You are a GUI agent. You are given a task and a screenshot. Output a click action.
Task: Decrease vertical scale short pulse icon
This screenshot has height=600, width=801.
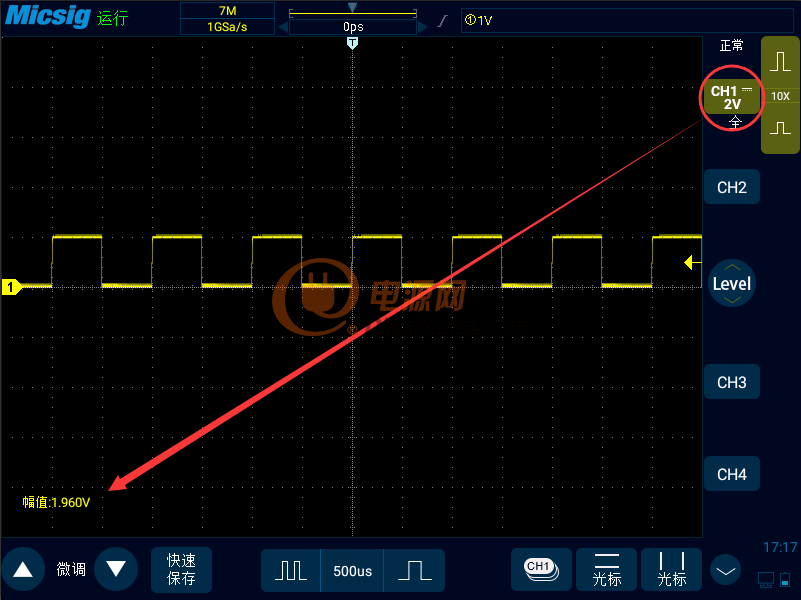[780, 128]
